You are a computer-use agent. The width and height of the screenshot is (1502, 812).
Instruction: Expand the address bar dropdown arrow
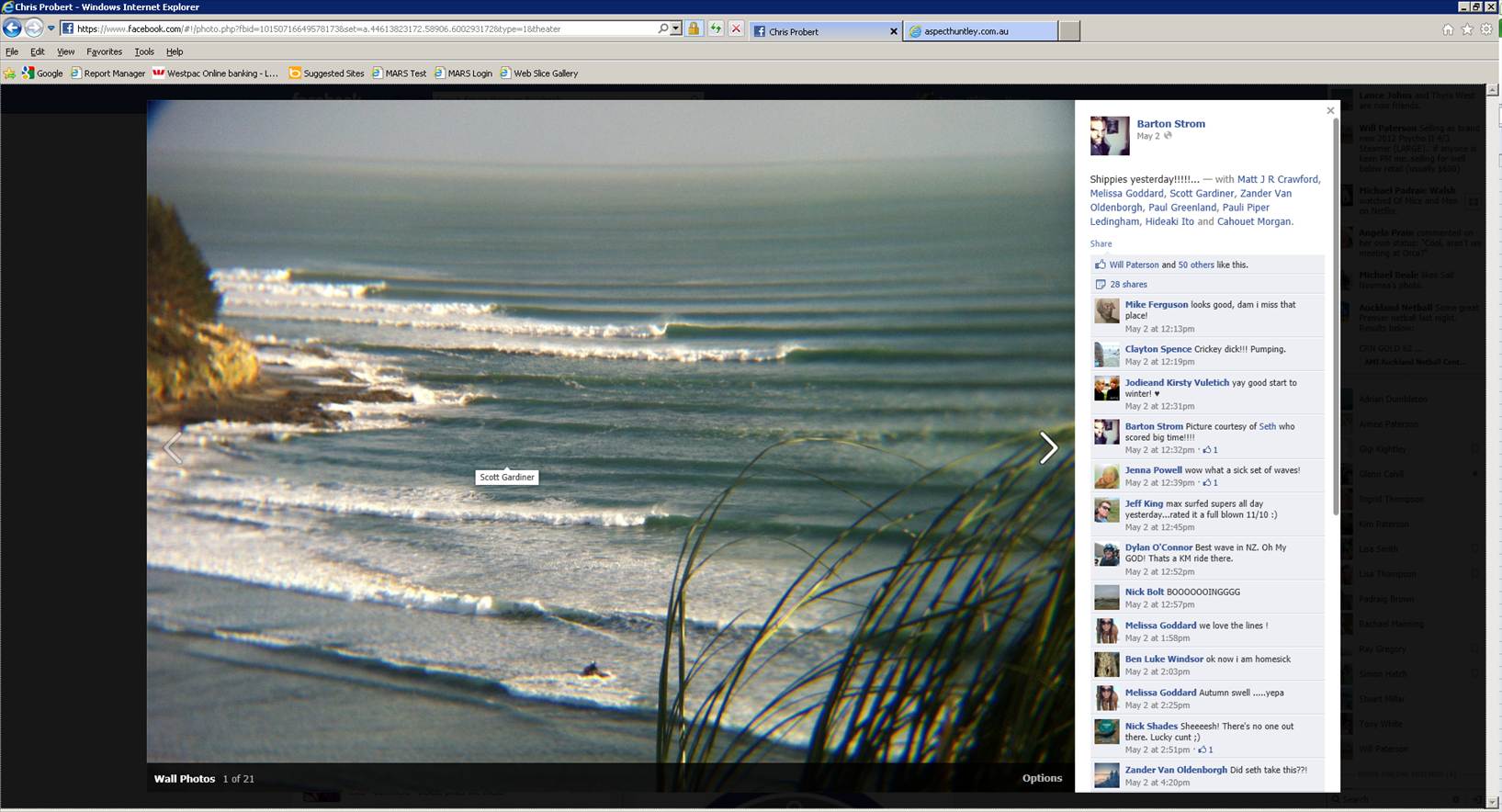(x=676, y=29)
